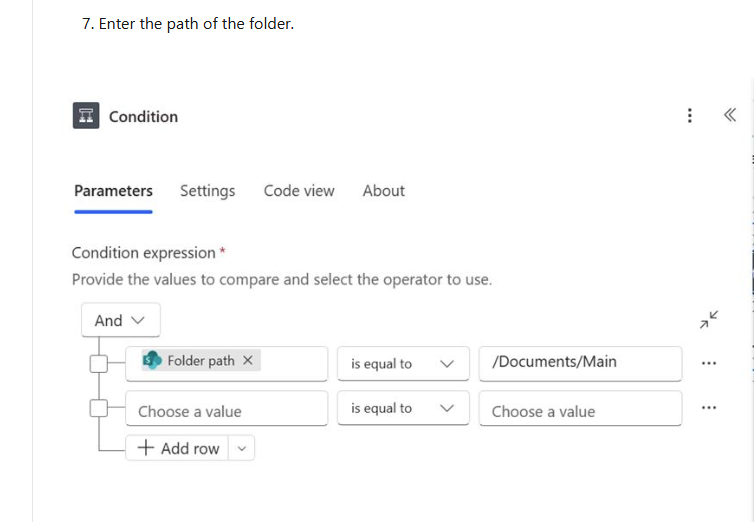Open first row's ellipsis menu
The height and width of the screenshot is (522, 756).
(709, 363)
